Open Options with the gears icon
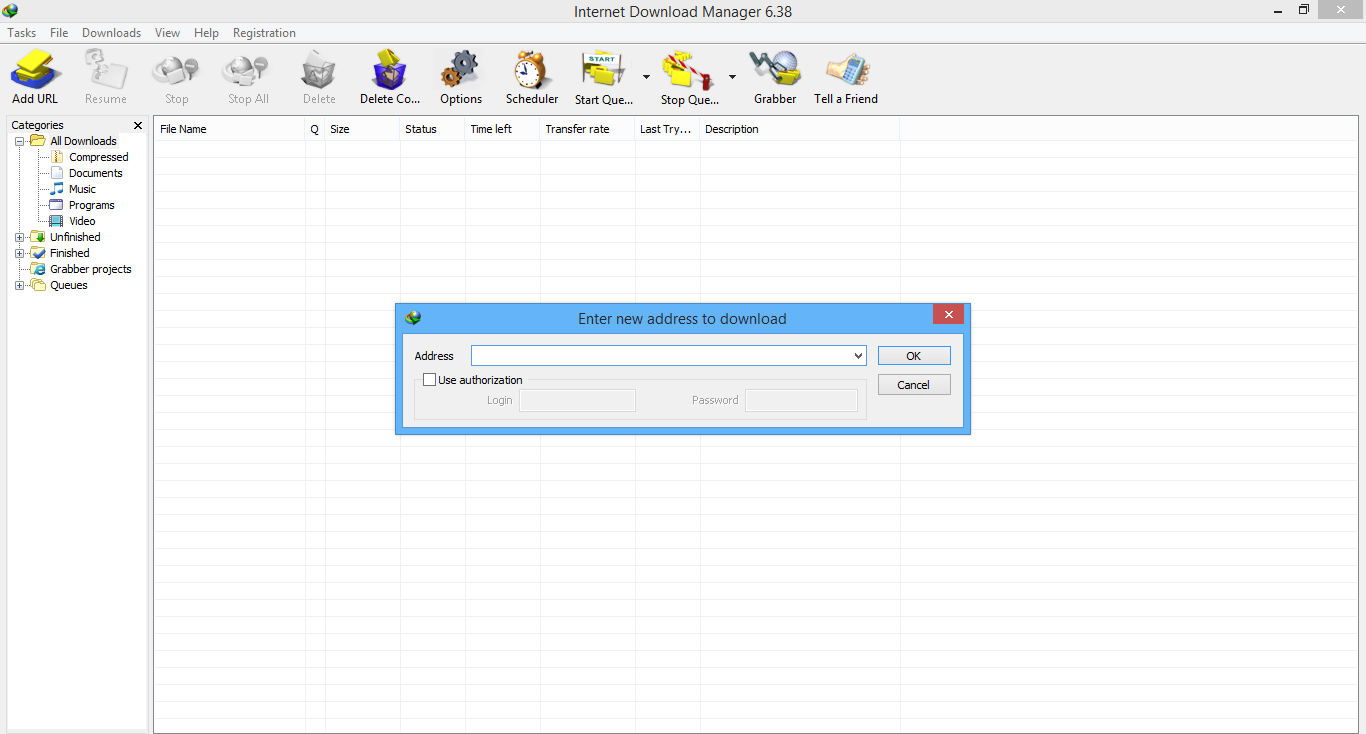1366x734 pixels. click(x=460, y=70)
